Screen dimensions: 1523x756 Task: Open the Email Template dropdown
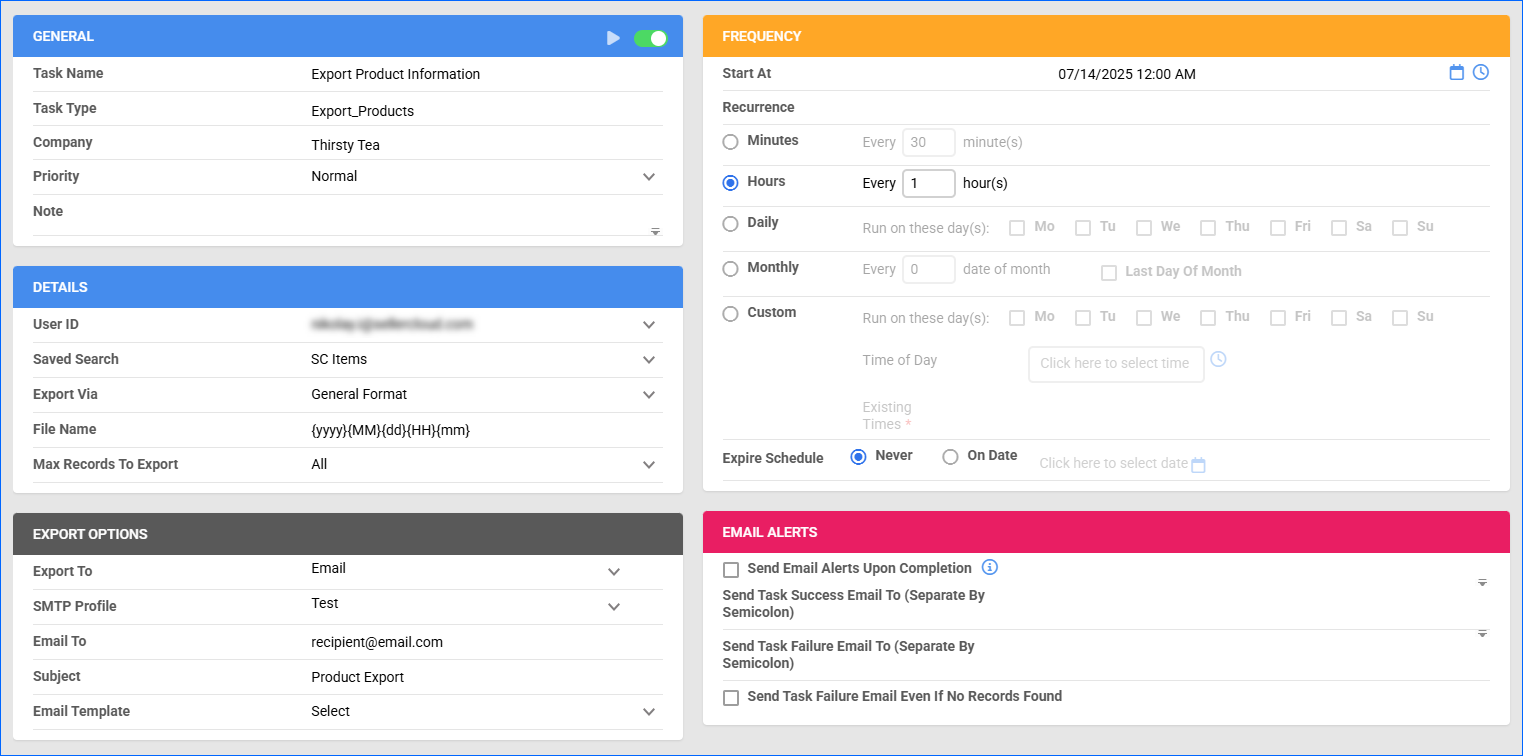(649, 712)
